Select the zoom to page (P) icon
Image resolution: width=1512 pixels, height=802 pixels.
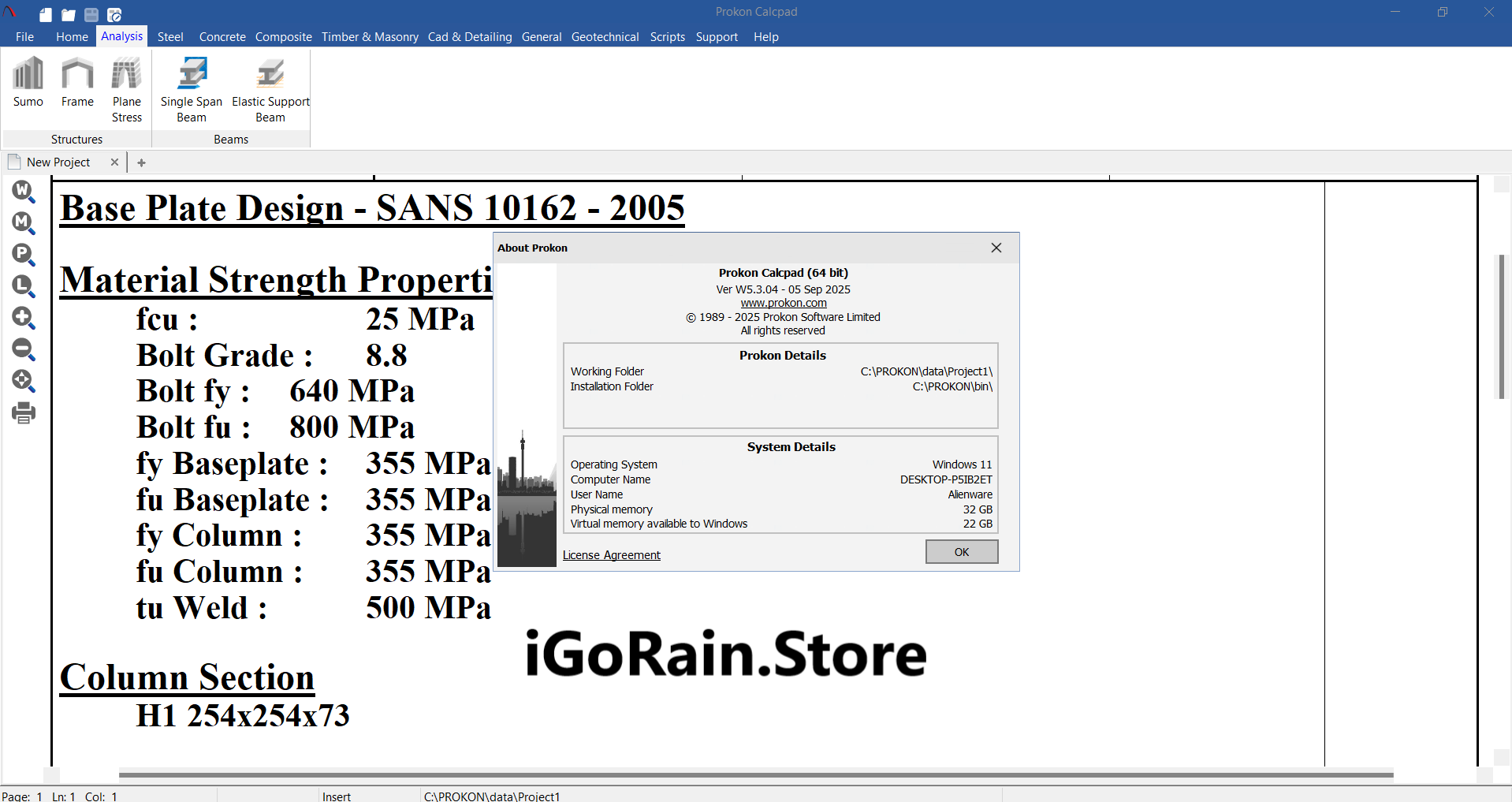tap(24, 254)
